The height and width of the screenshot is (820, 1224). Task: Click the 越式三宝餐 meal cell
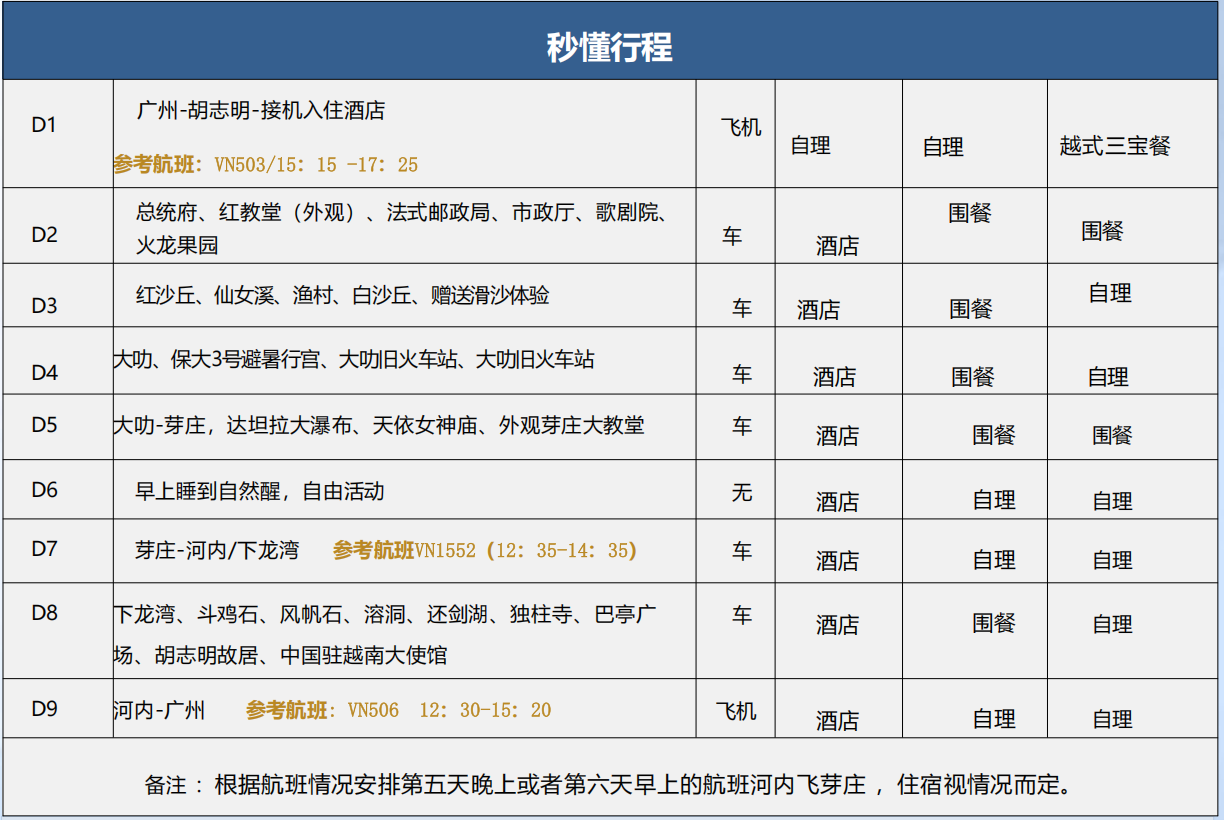click(1114, 146)
